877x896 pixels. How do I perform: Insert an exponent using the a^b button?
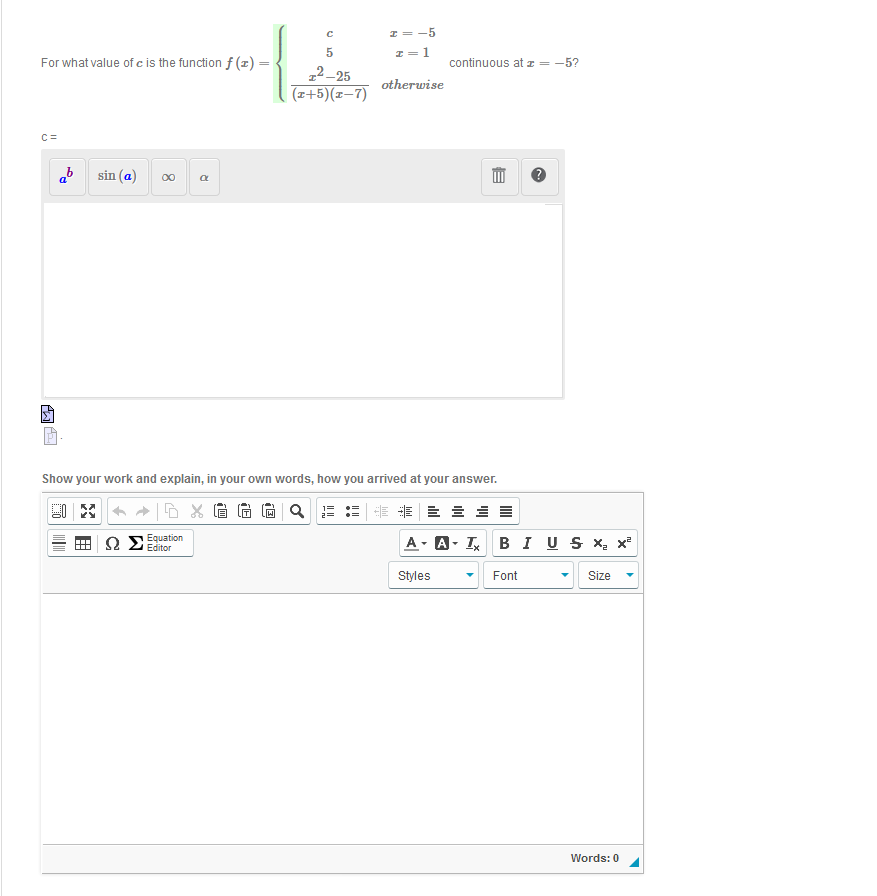[x=66, y=176]
